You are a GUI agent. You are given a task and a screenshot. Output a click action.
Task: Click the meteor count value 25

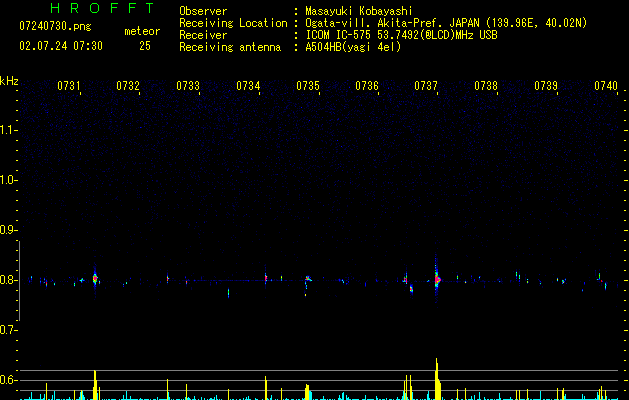[x=145, y=46]
